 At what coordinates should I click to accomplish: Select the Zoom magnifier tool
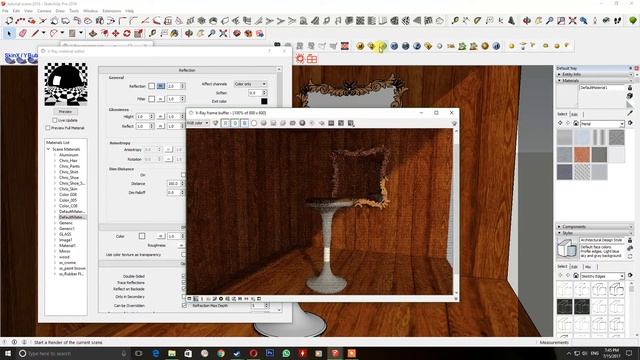[211, 33]
